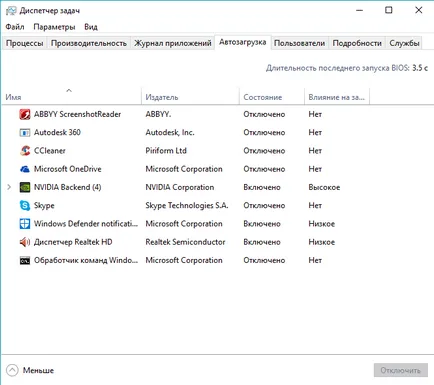Image resolution: width=434 pixels, height=385 pixels.
Task: Click the Skype icon
Action: coord(25,205)
